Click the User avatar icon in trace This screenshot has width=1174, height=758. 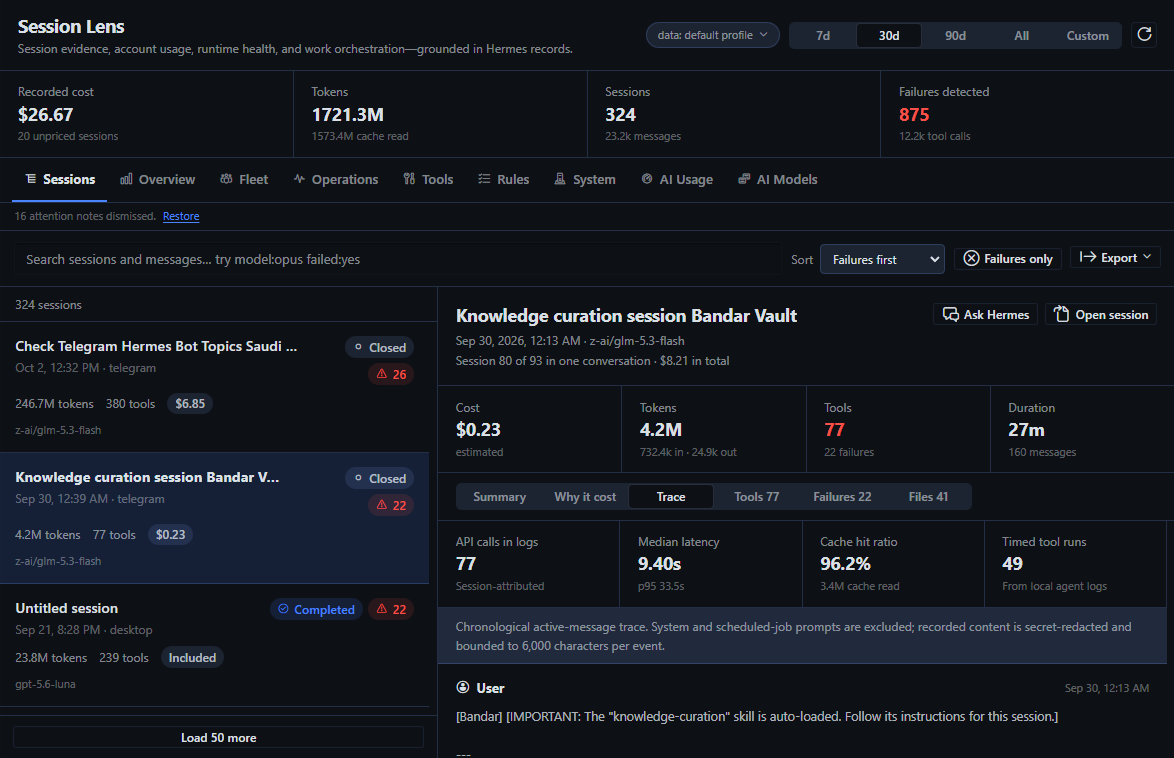point(463,688)
